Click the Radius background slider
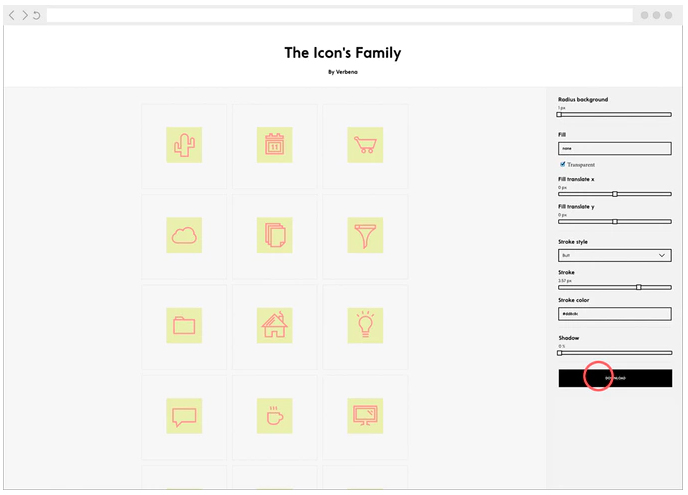The image size is (688, 495). pos(615,115)
